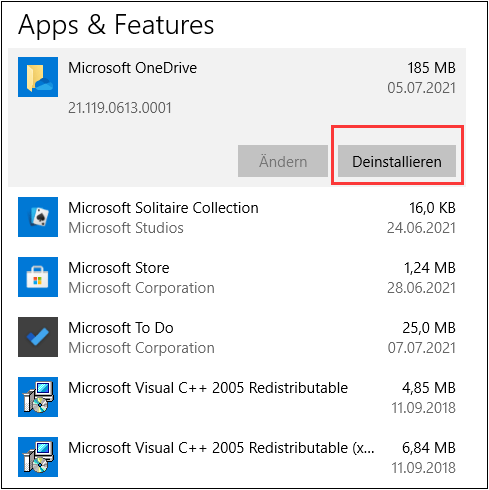Screen dimensions: 489x490
Task: Click the greyed Ändern button
Action: pyautogui.click(x=283, y=161)
